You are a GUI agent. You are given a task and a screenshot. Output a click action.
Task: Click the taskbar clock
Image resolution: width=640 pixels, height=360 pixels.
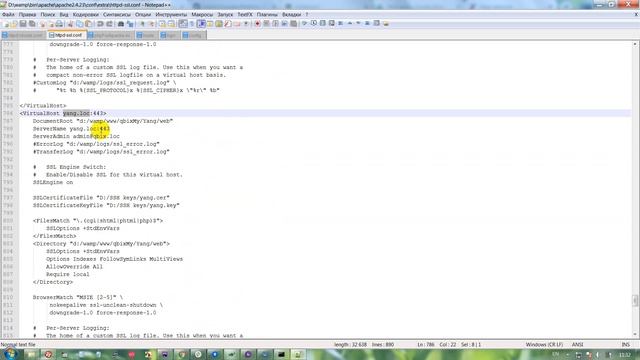[x=625, y=354]
